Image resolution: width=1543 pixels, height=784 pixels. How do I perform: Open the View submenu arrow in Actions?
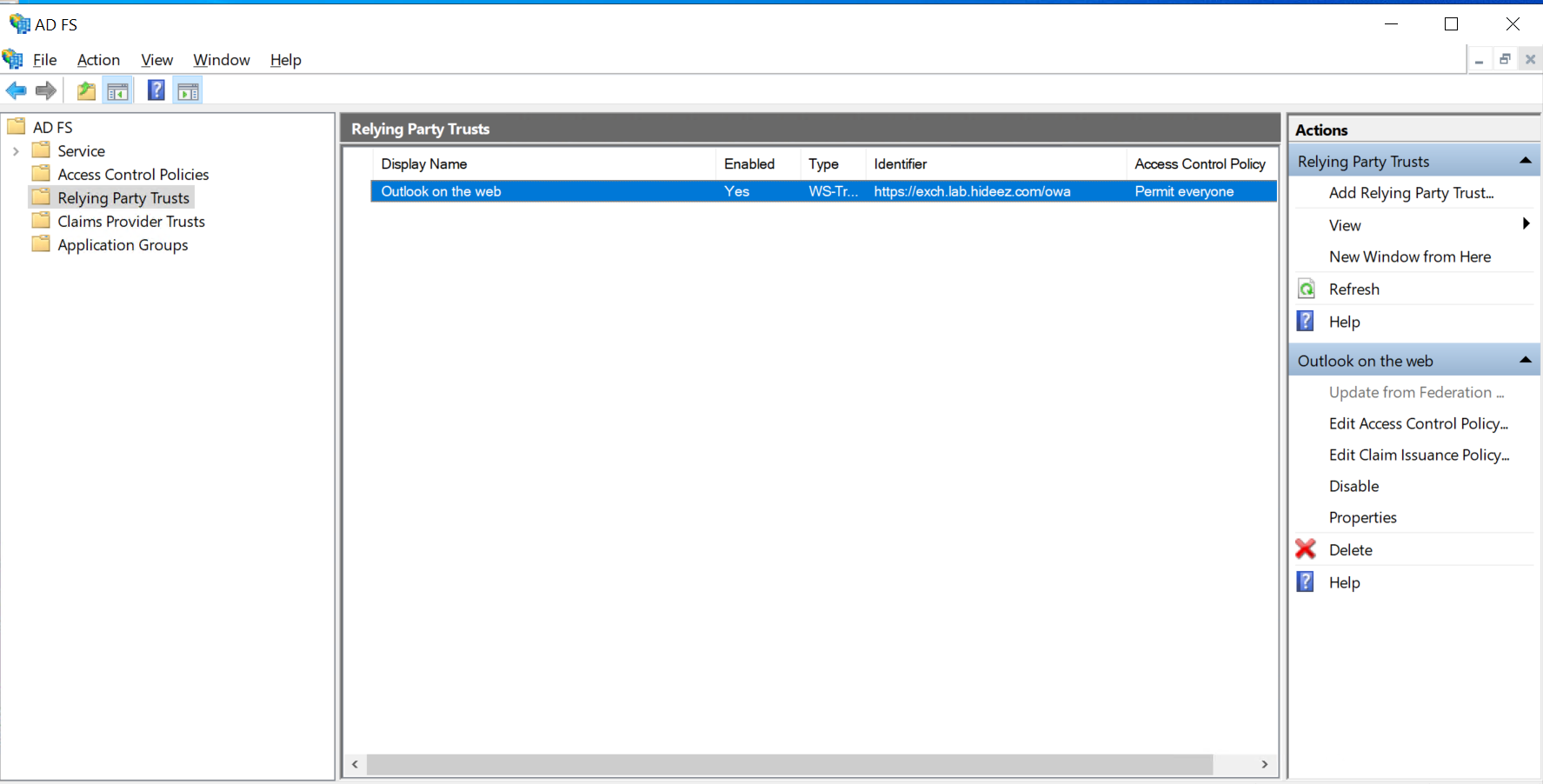point(1526,224)
